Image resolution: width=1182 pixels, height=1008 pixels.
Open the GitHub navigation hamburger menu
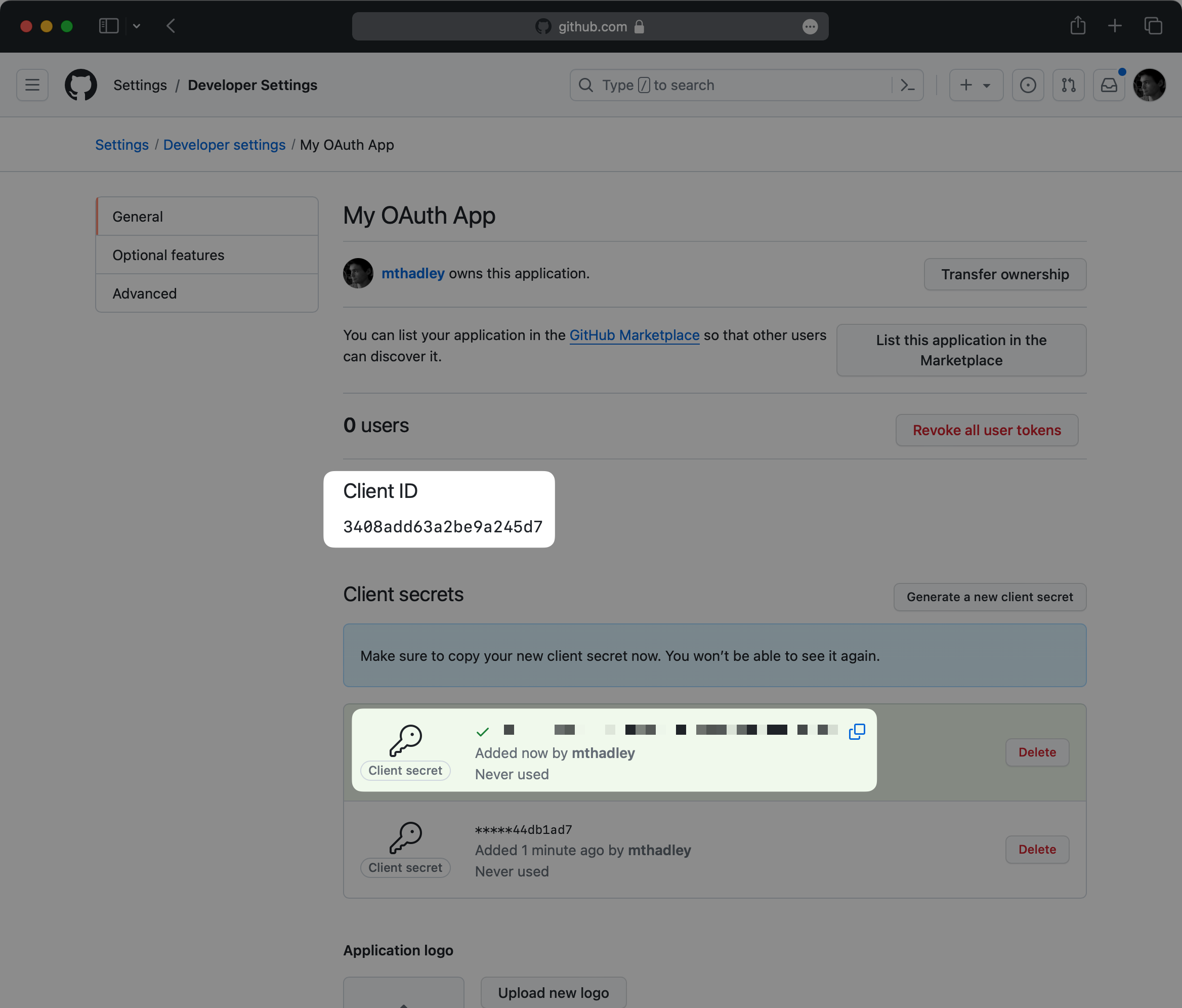(32, 85)
